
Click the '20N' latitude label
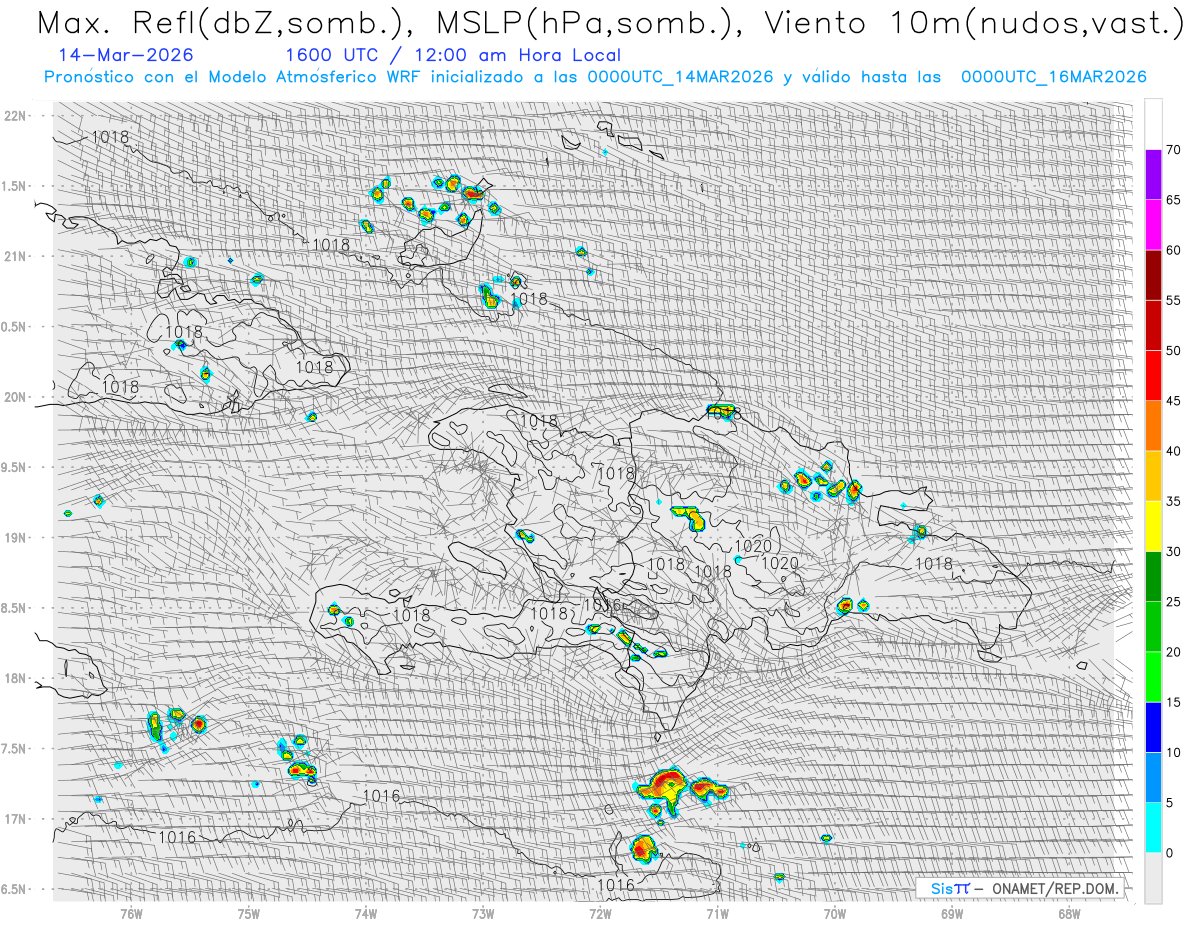tap(16, 397)
